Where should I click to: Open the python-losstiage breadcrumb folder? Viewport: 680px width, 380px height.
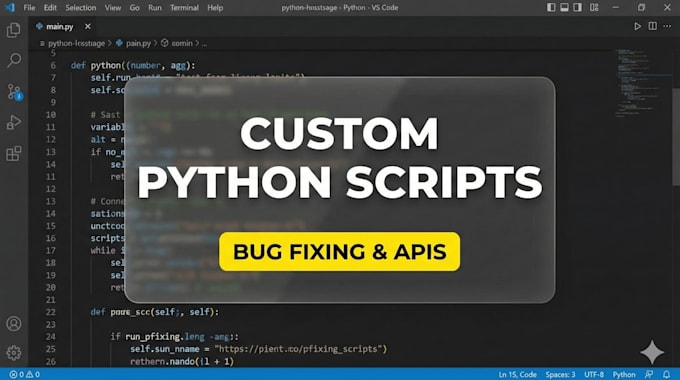click(76, 43)
